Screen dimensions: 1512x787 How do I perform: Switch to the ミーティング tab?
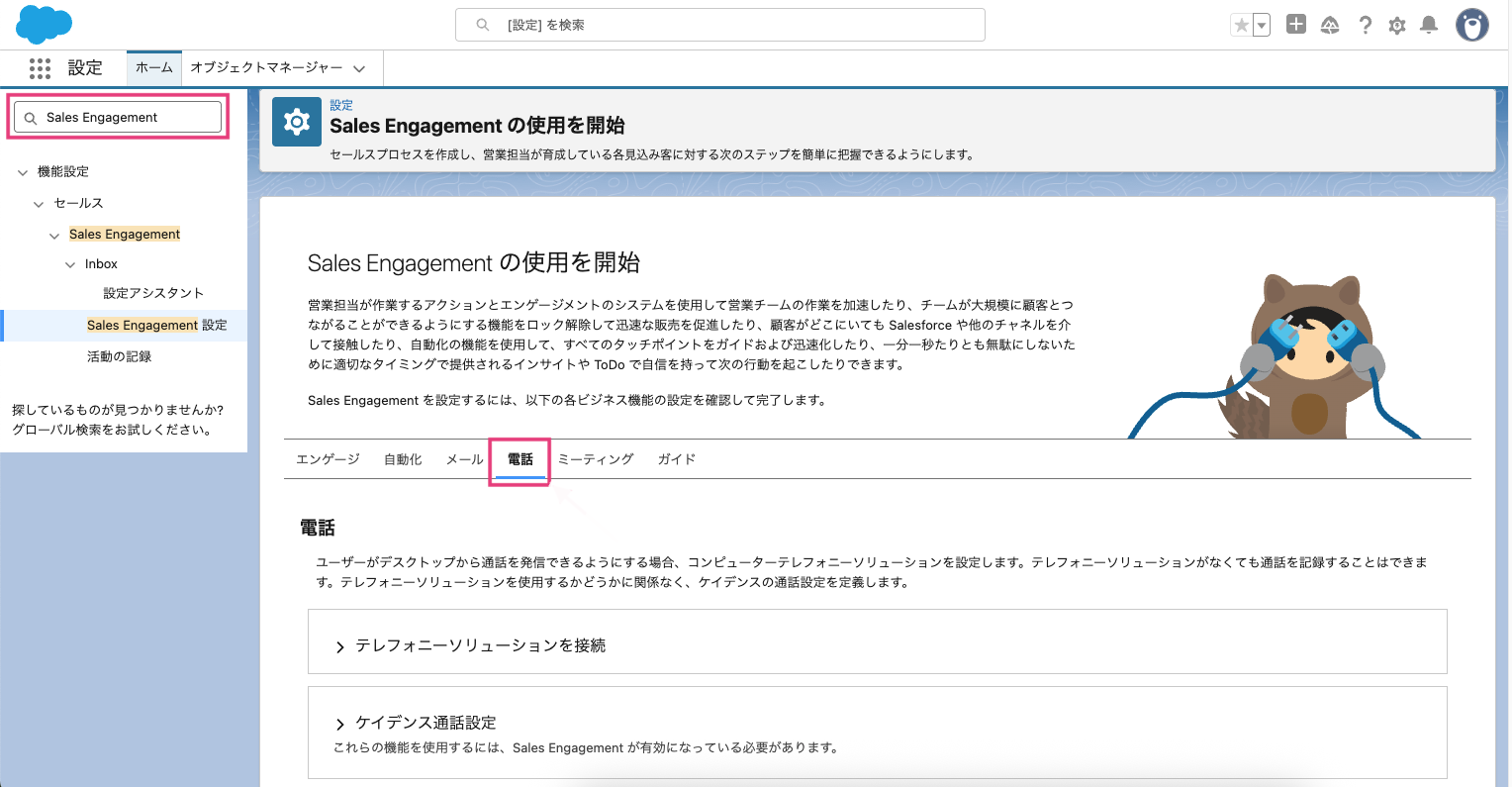click(x=595, y=459)
